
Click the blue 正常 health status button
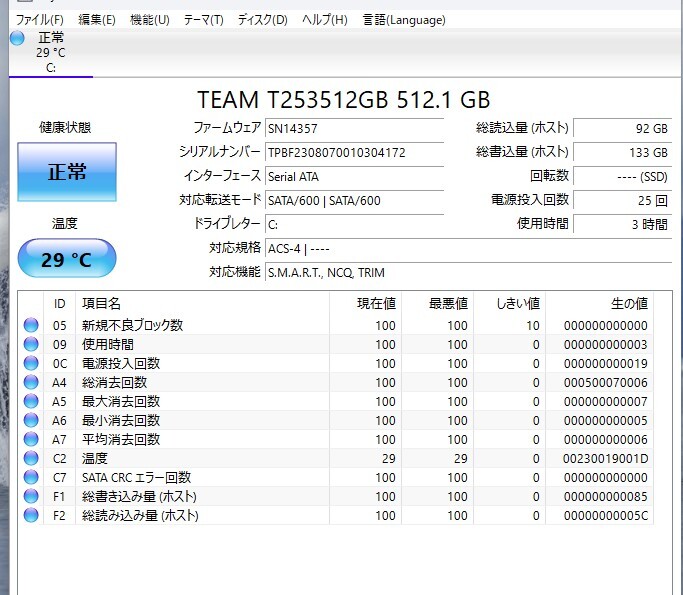(67, 171)
